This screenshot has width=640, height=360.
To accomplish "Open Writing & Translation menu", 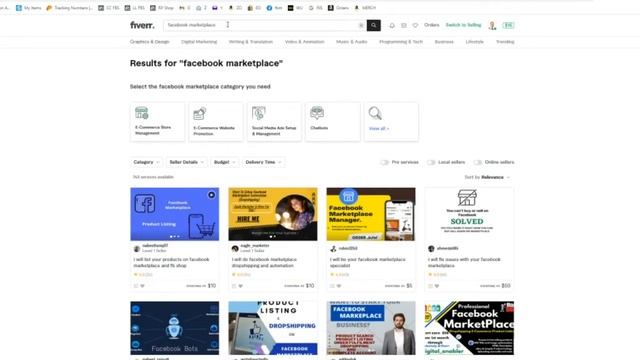I will [251, 42].
